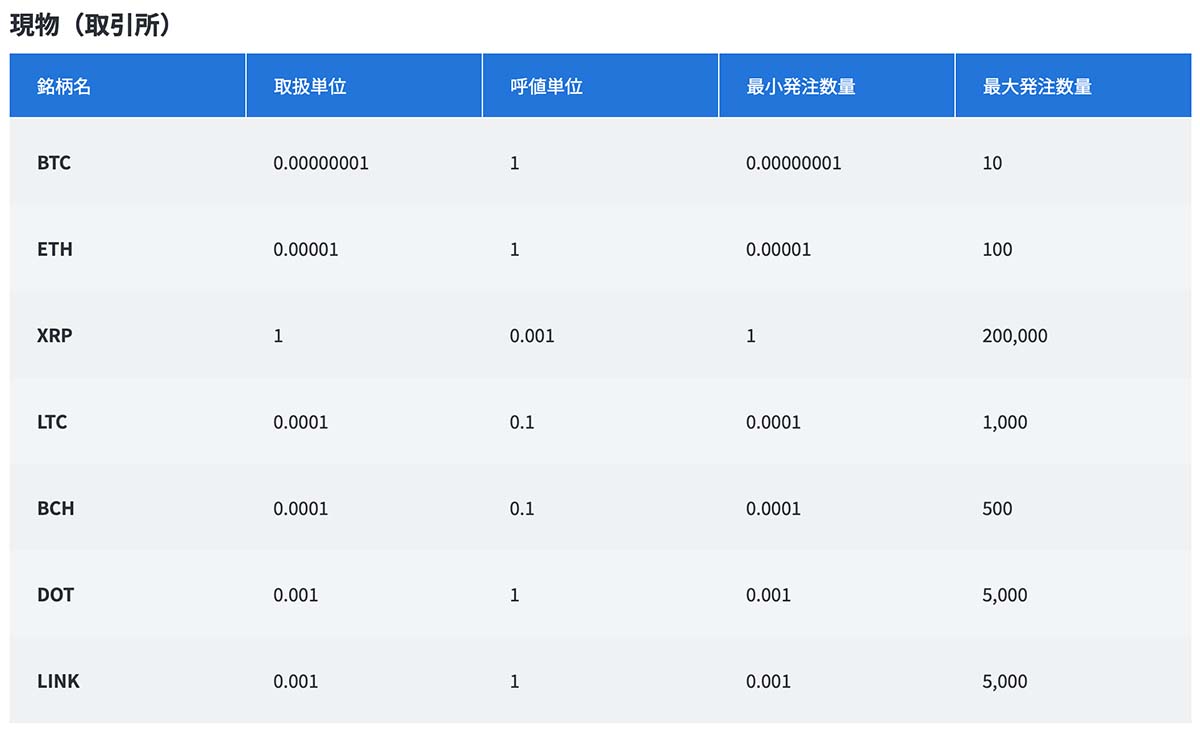Click the 銘柄名 column header
Image resolution: width=1200 pixels, height=731 pixels.
coord(128,86)
